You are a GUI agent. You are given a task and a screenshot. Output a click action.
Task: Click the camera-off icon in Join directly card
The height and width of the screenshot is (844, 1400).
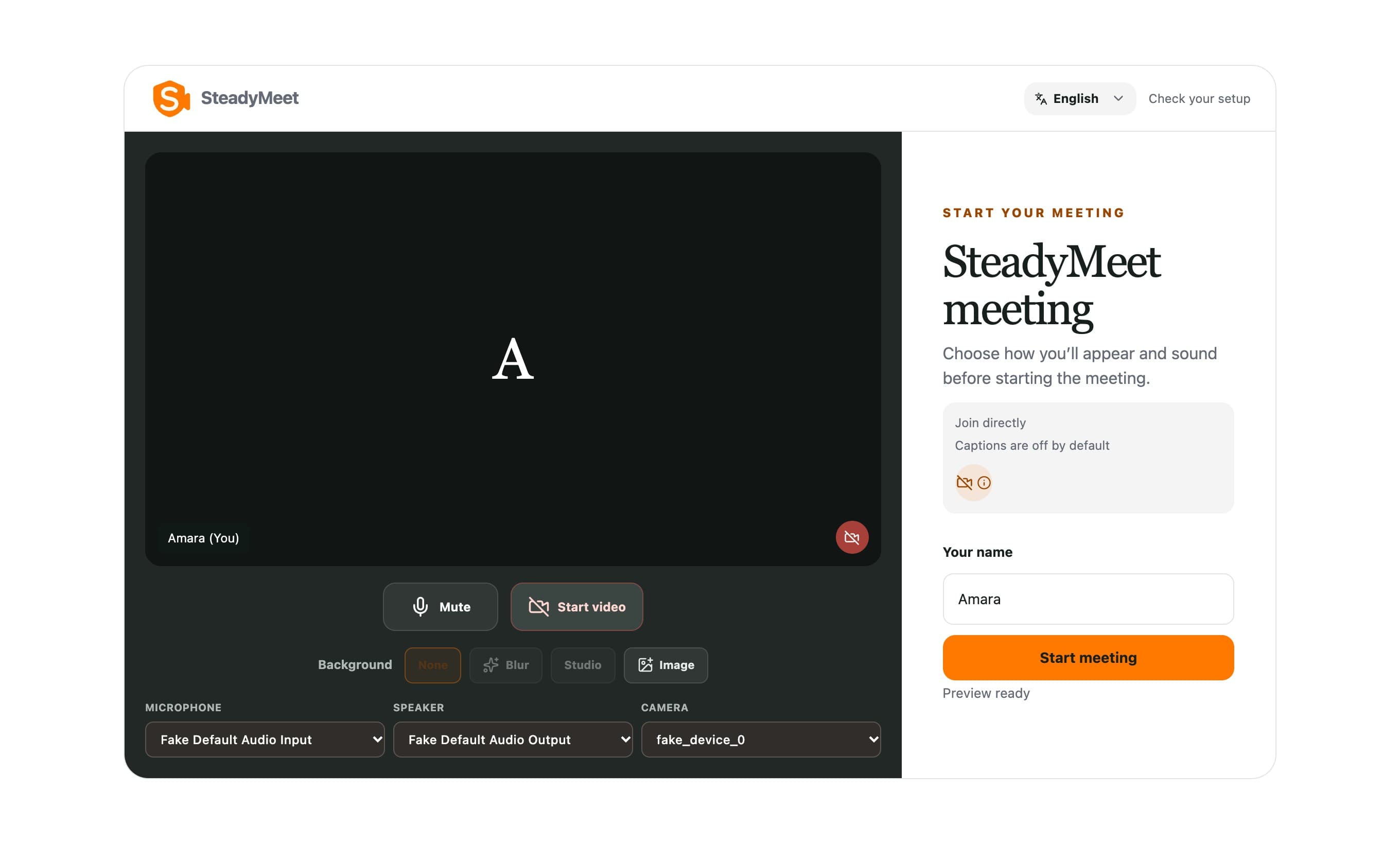click(x=964, y=483)
